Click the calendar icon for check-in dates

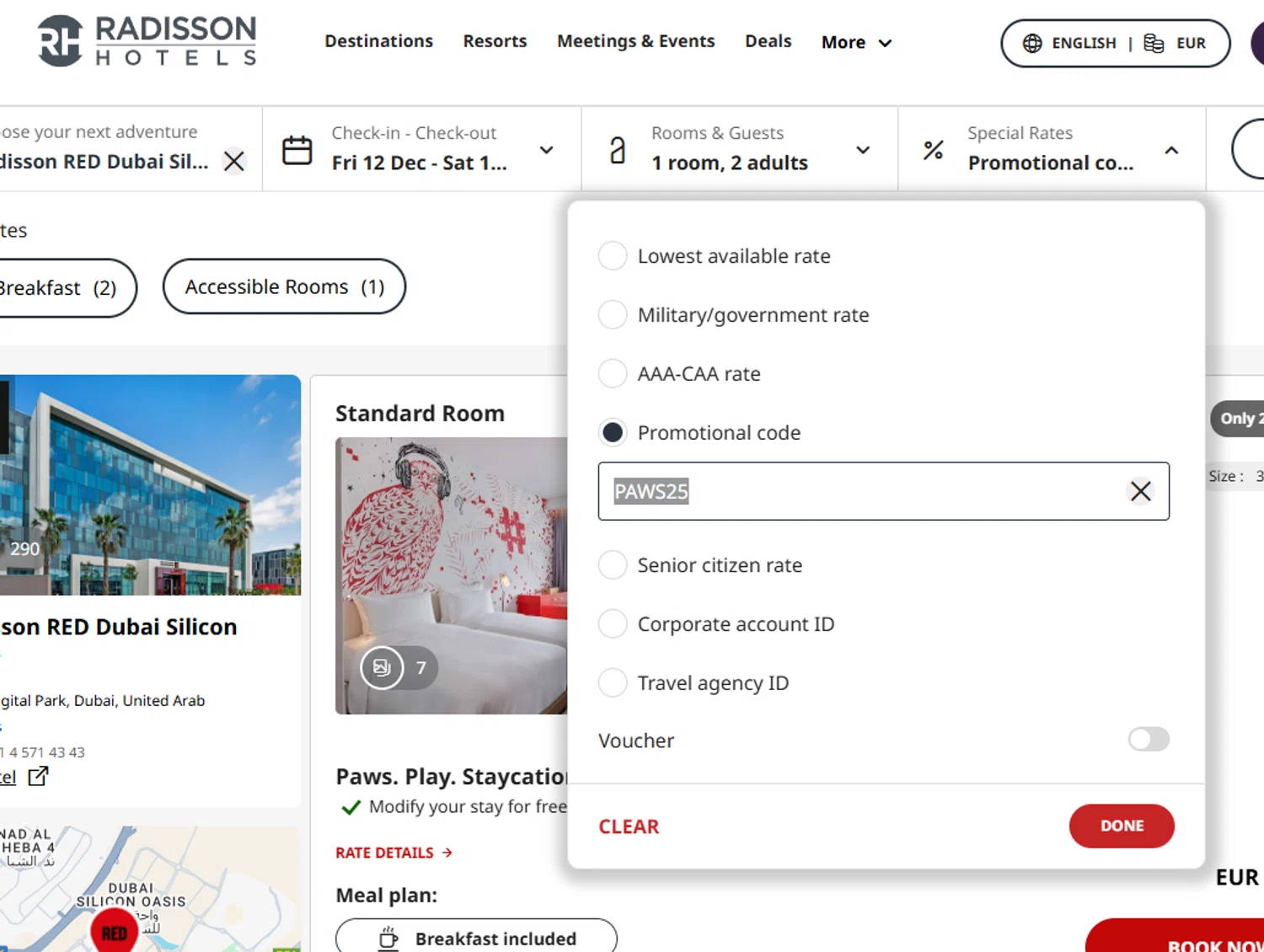[297, 150]
